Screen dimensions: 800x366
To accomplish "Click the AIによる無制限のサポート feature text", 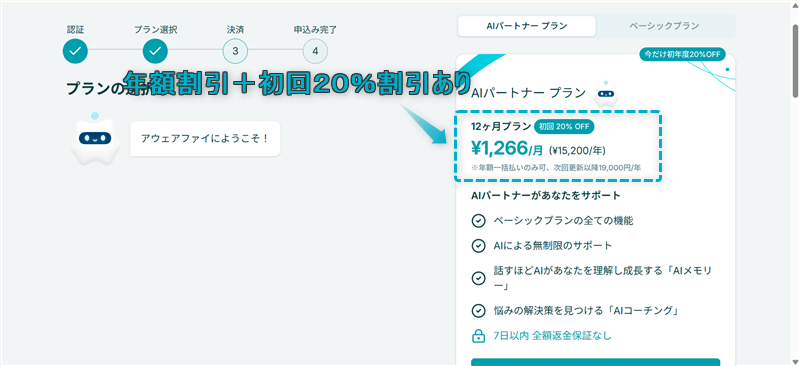I will pyautogui.click(x=553, y=246).
